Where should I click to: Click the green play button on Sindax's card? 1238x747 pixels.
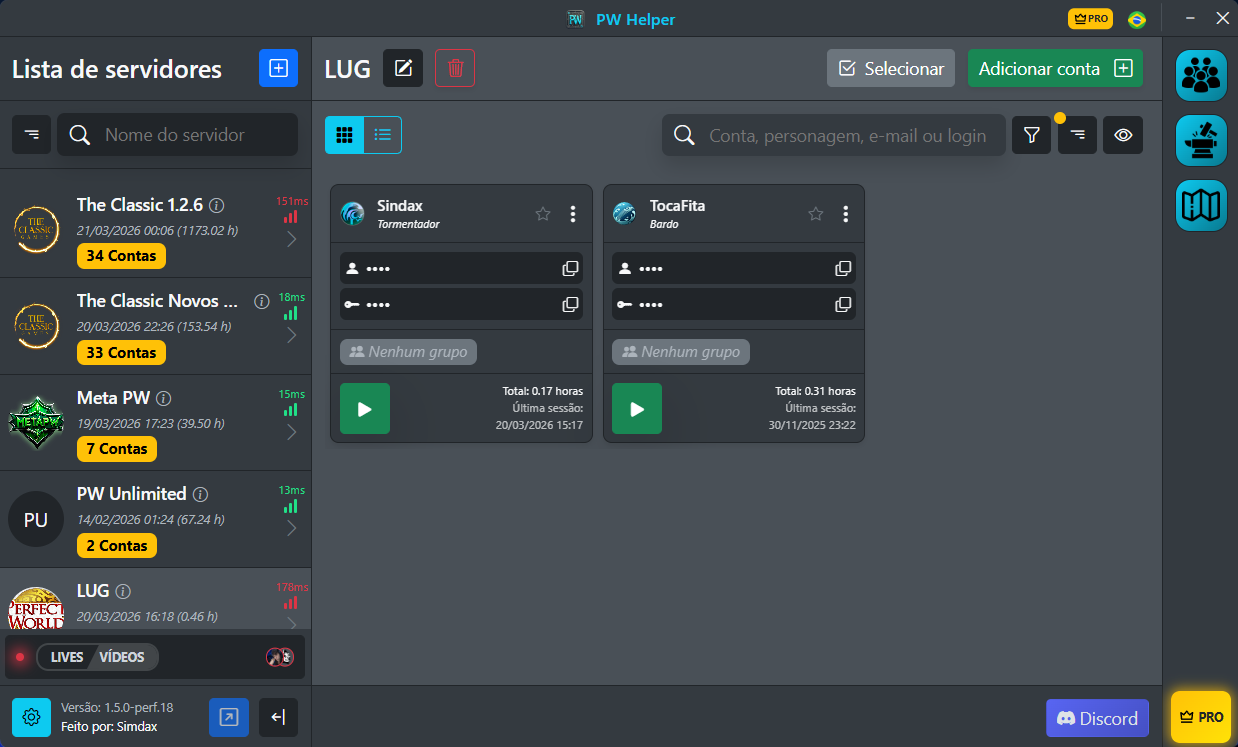click(x=364, y=408)
